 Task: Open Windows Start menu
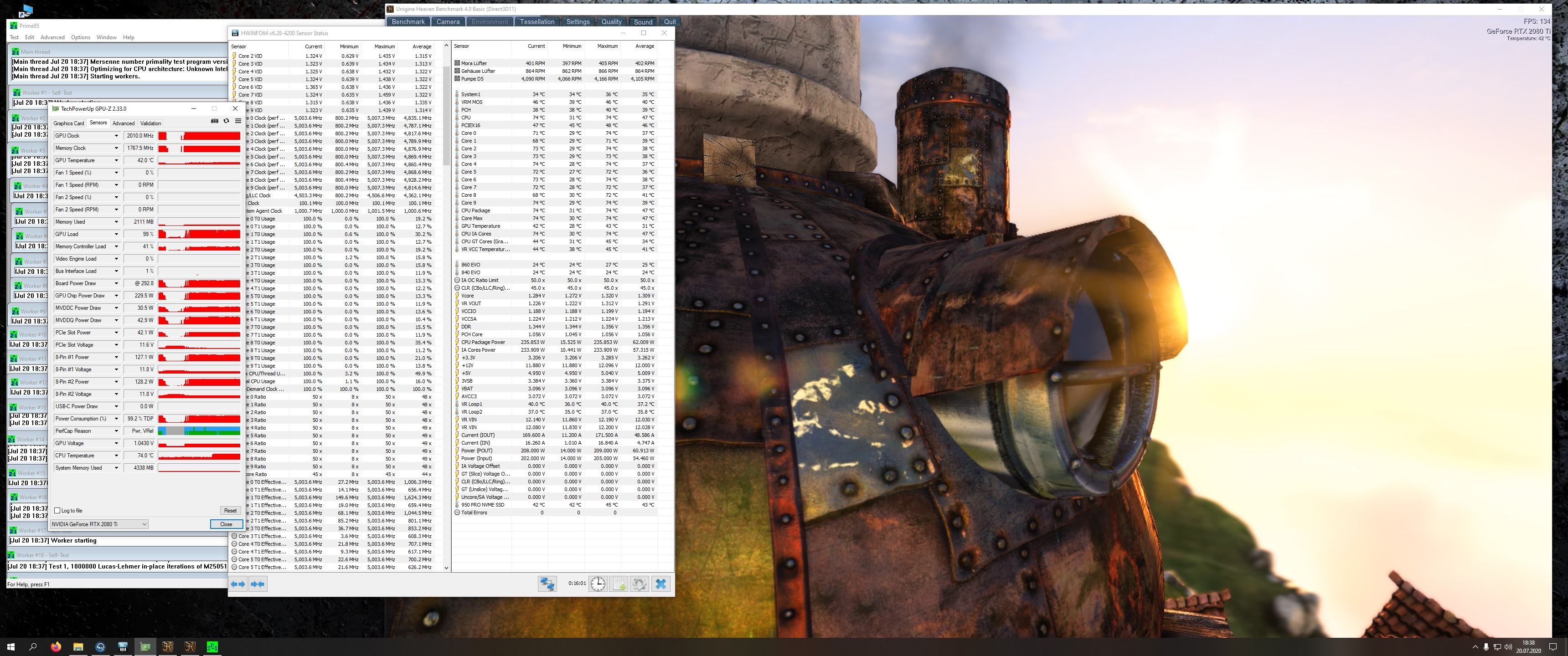(11, 647)
